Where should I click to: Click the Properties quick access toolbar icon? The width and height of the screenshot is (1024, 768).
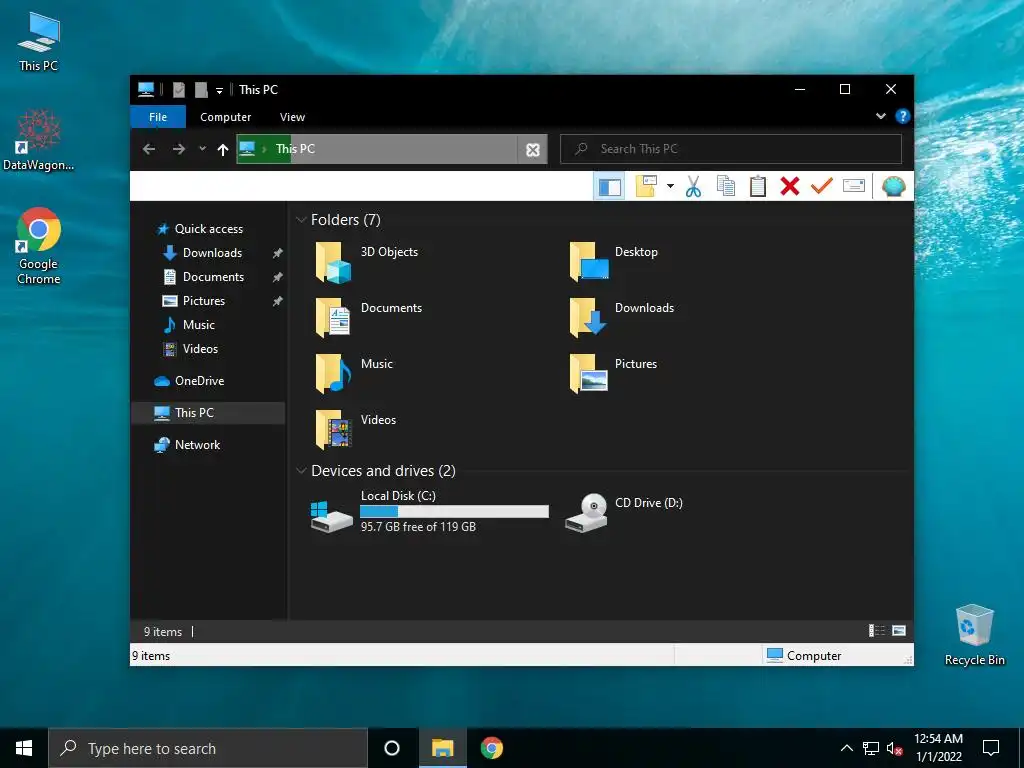pyautogui.click(x=178, y=89)
